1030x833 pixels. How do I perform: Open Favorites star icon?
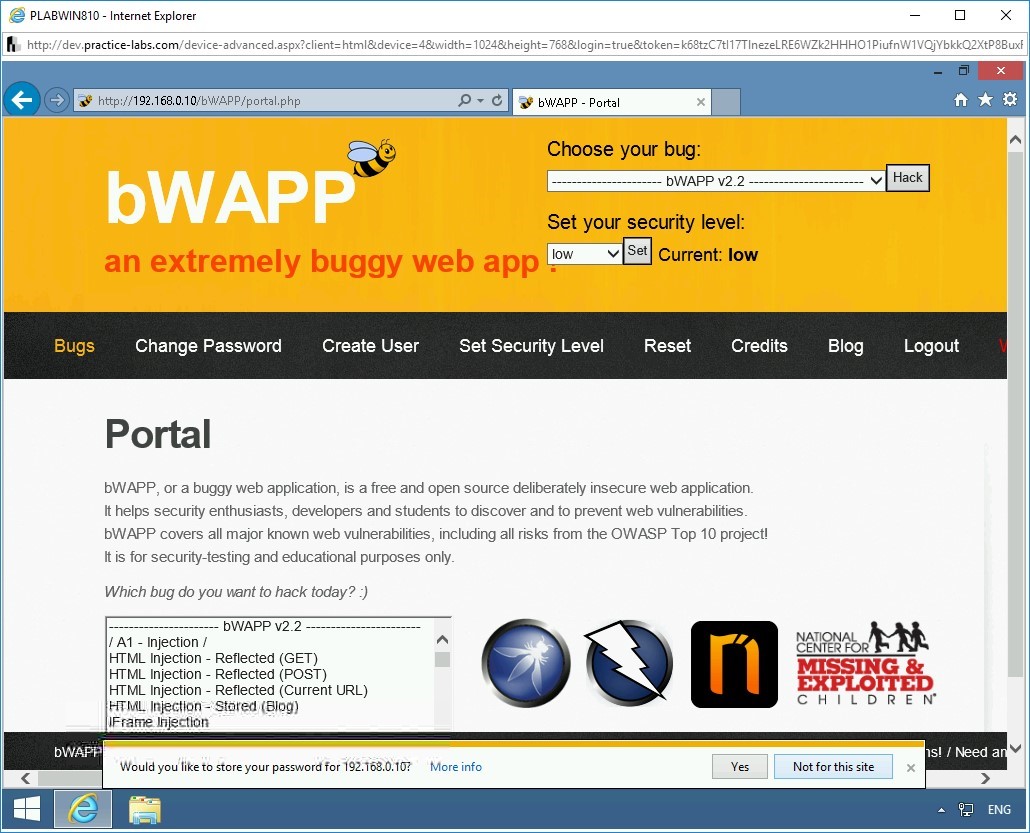click(x=985, y=100)
